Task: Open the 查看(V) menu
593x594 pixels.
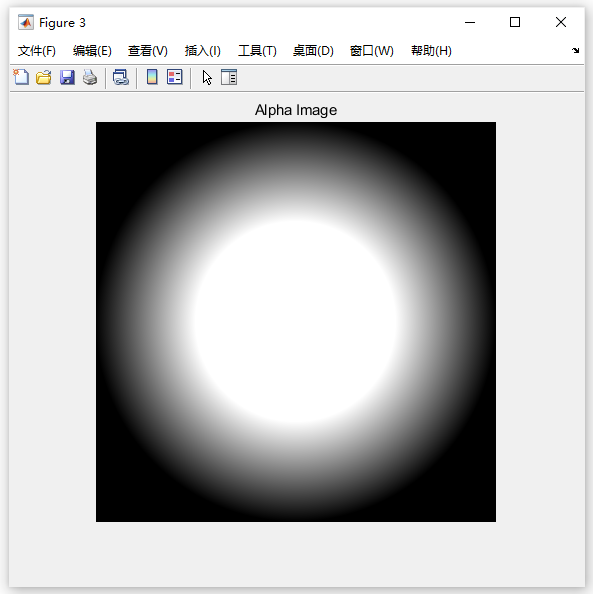Action: click(147, 50)
